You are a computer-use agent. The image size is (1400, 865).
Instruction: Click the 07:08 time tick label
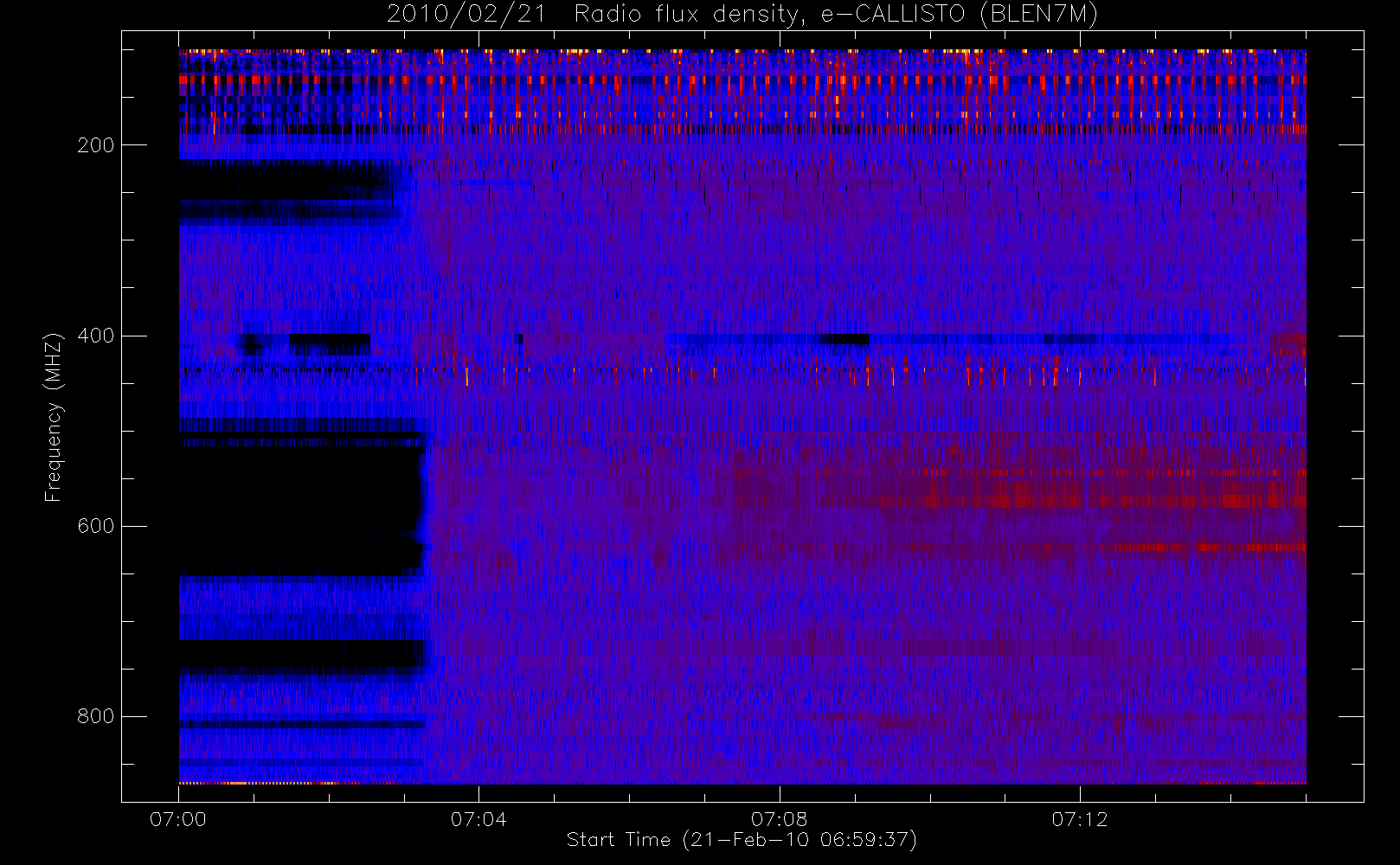pos(779,819)
